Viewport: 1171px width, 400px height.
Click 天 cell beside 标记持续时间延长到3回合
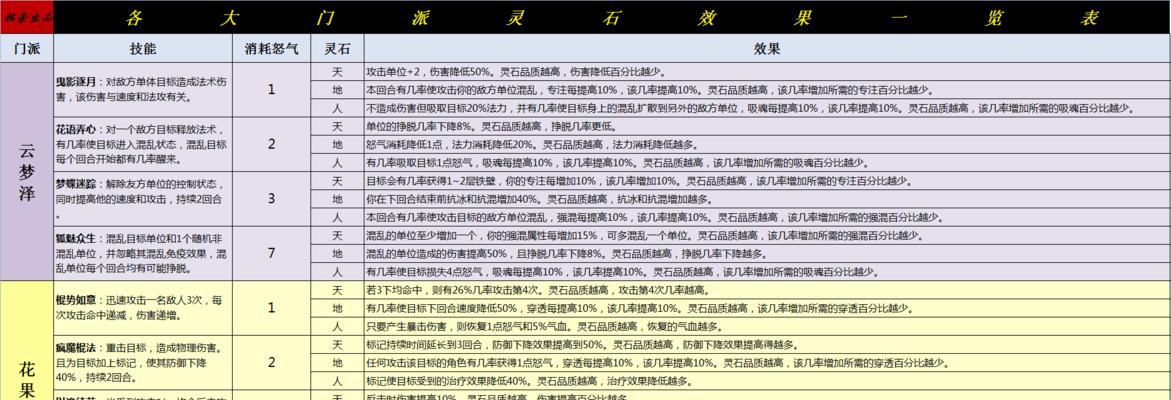(337, 344)
